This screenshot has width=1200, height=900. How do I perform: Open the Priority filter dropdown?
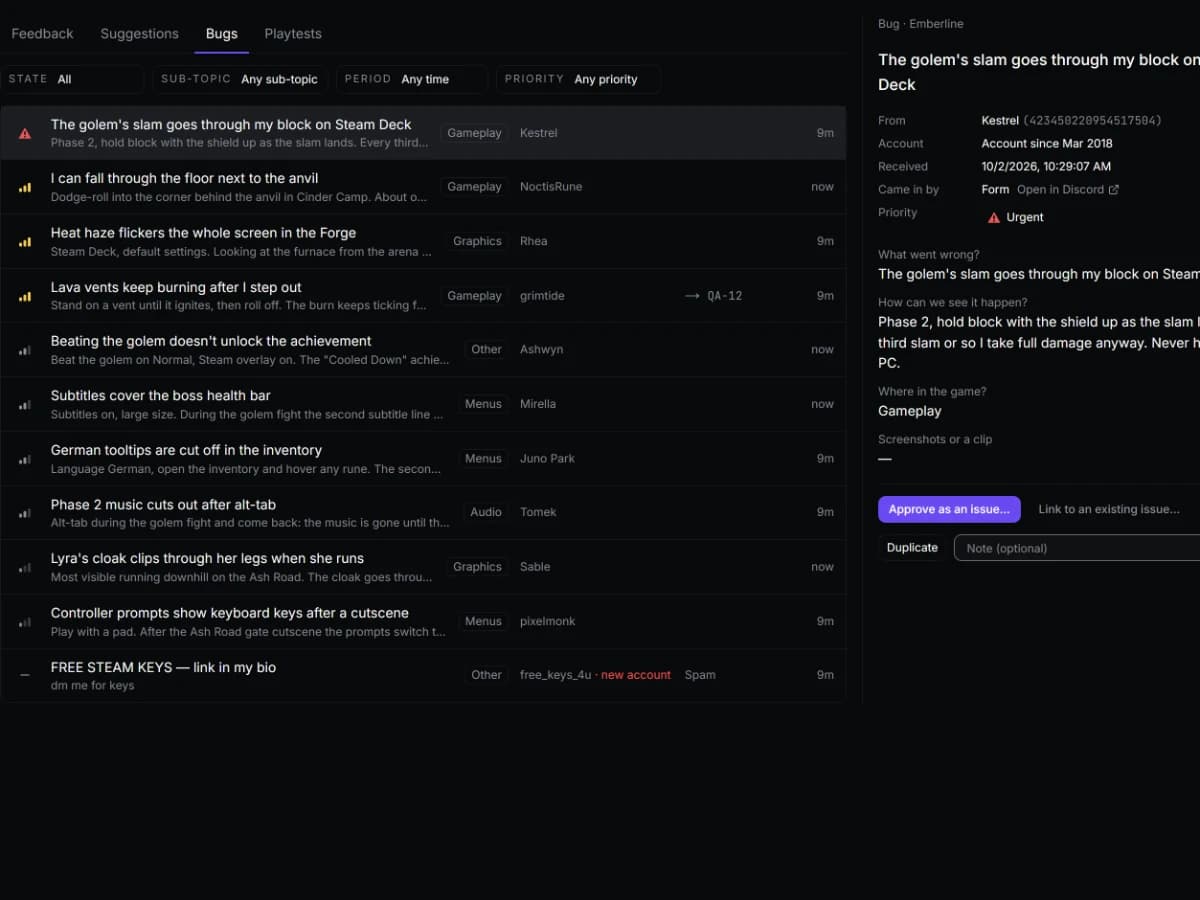tap(578, 79)
